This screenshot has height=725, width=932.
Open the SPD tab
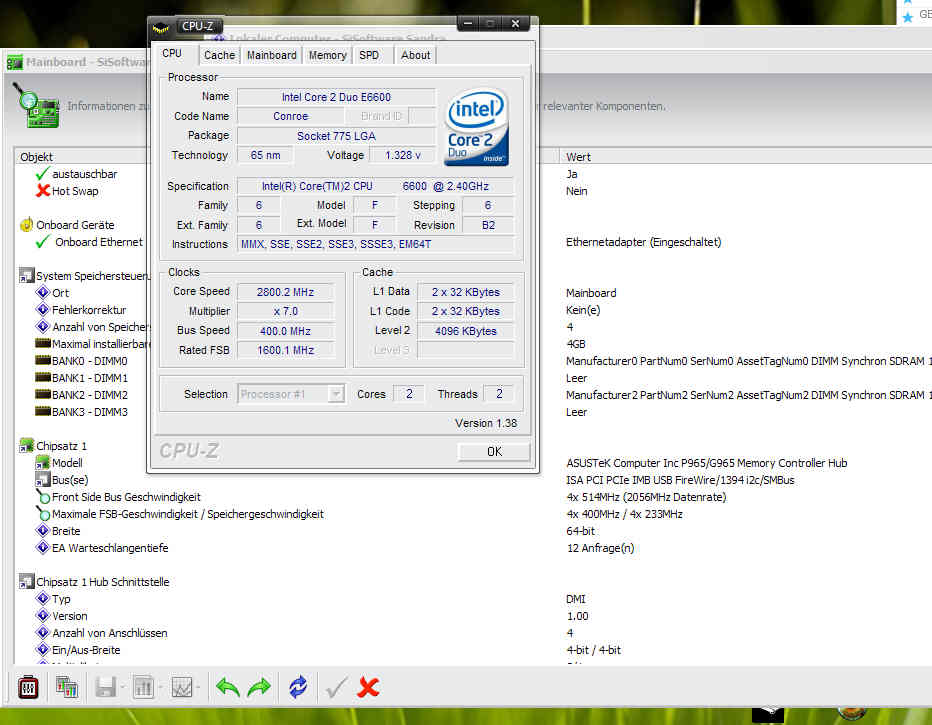coord(369,55)
